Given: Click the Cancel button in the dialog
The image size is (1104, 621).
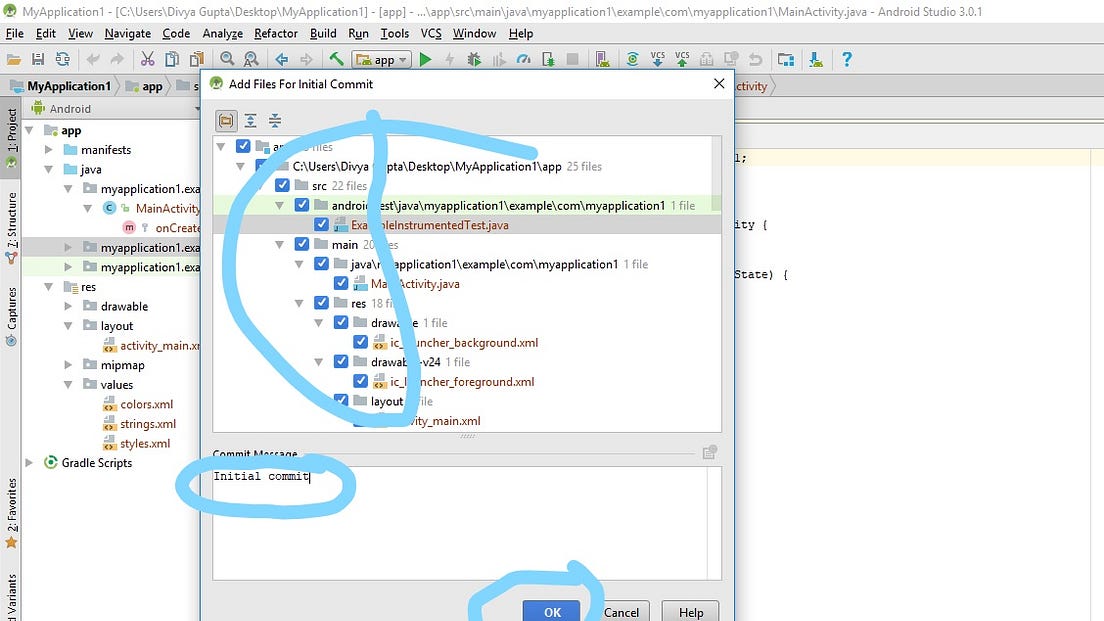Looking at the screenshot, I should coord(621,612).
